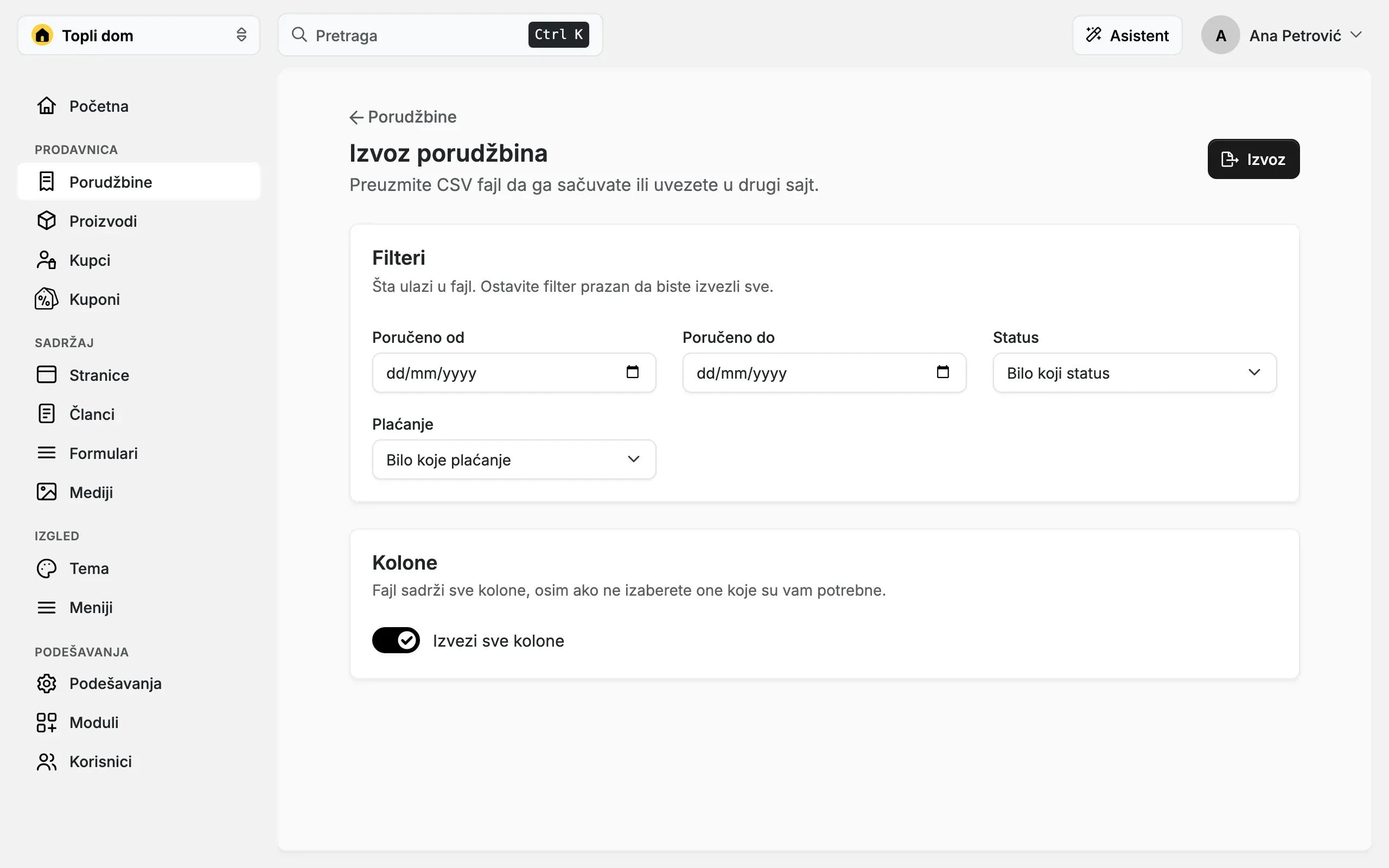Open the Kupci section
Image resolution: width=1389 pixels, height=868 pixels.
(139, 259)
